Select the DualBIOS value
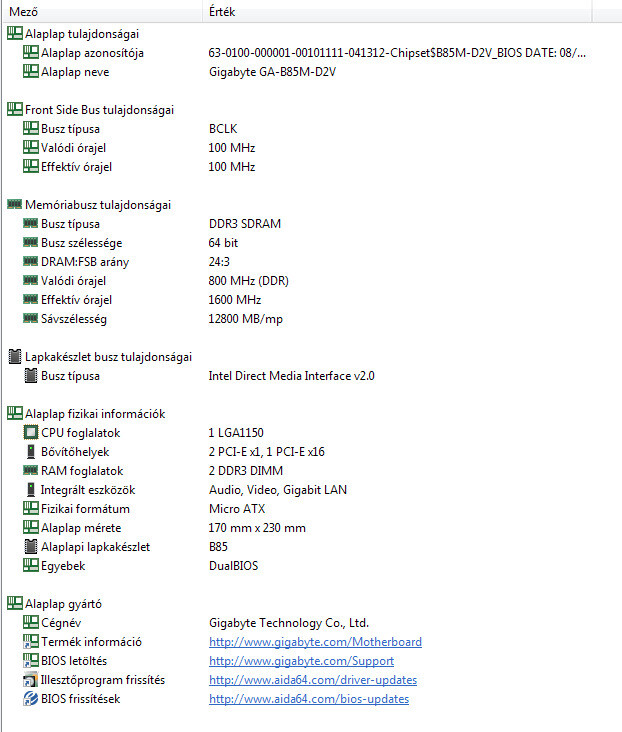The height and width of the screenshot is (732, 622). click(x=233, y=566)
